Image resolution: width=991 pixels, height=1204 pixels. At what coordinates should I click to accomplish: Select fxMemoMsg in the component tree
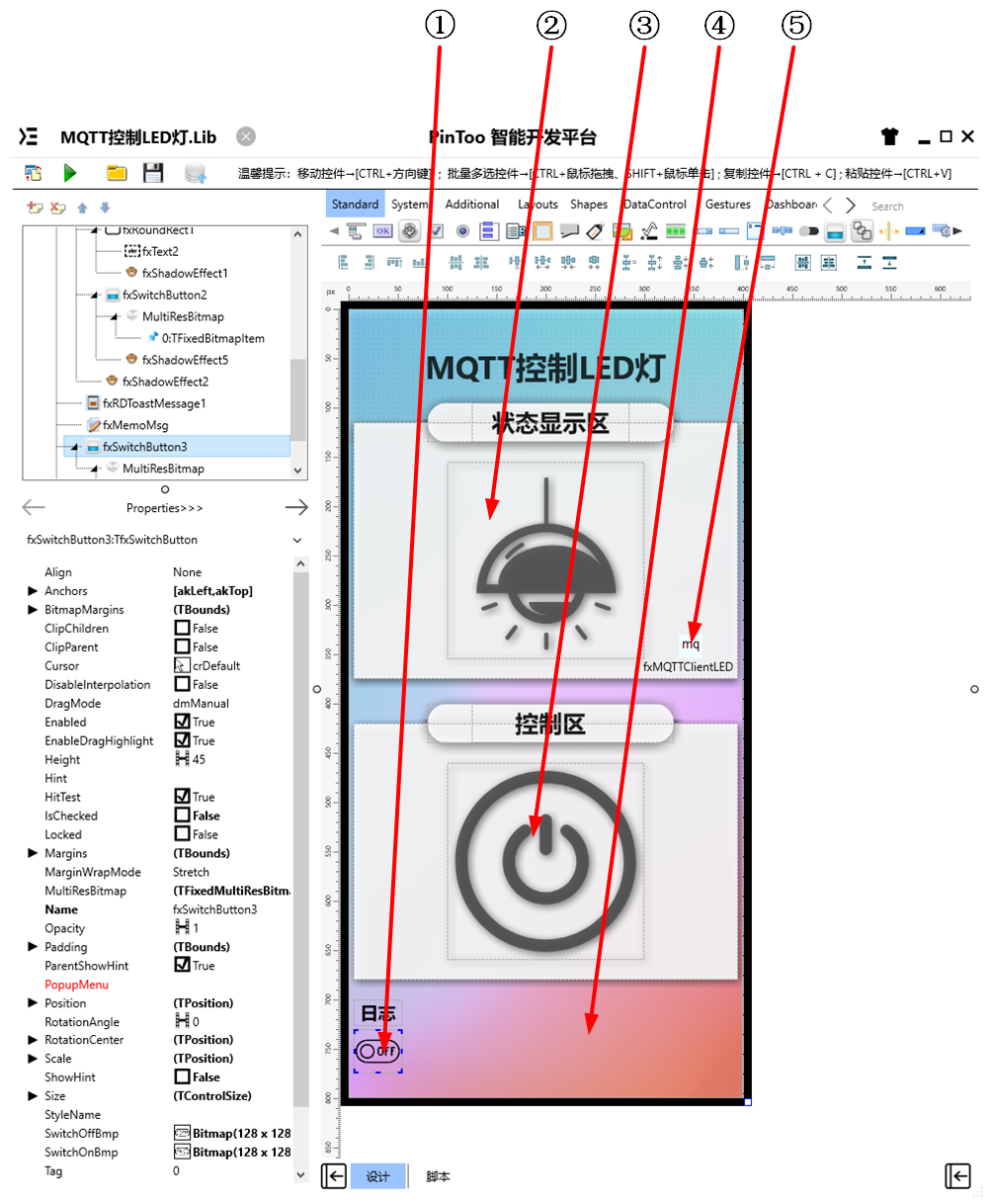(x=135, y=425)
